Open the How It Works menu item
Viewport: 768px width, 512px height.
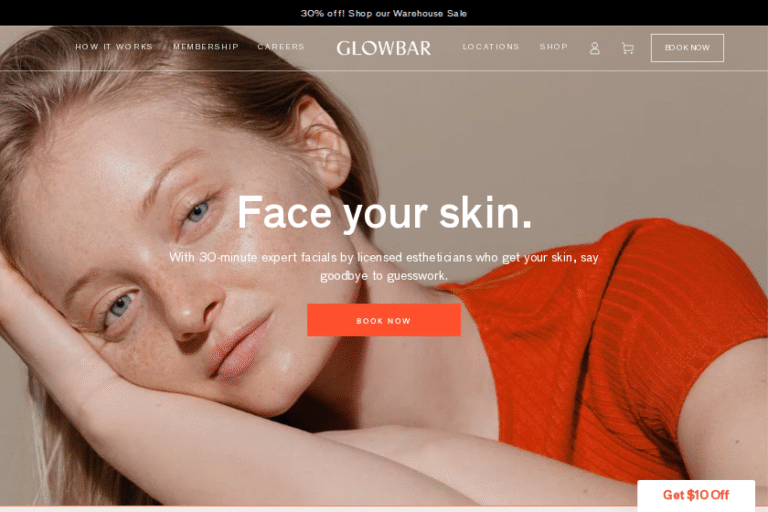click(x=114, y=47)
